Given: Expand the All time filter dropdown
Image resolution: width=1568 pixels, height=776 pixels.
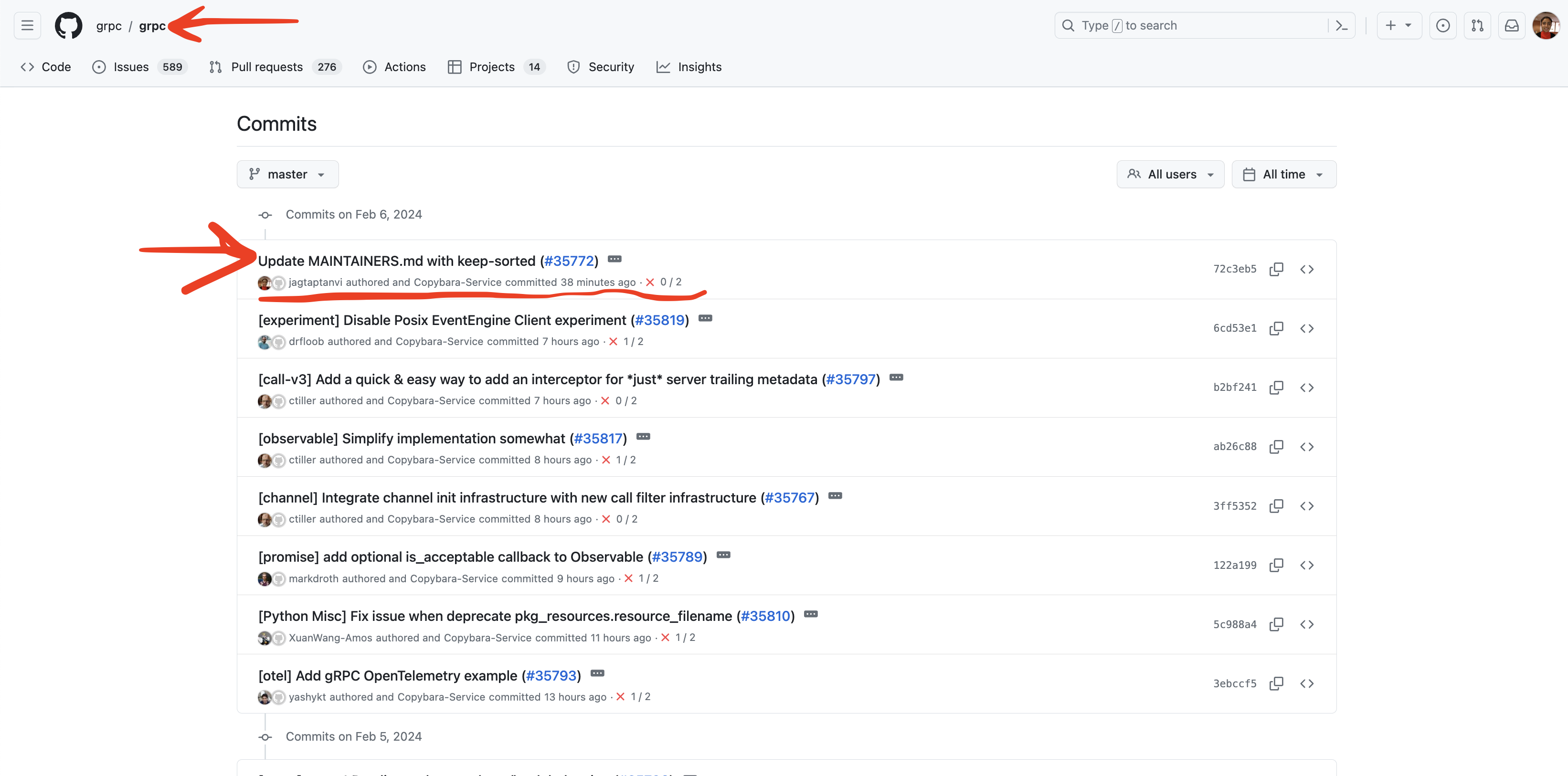Looking at the screenshot, I should tap(1284, 174).
